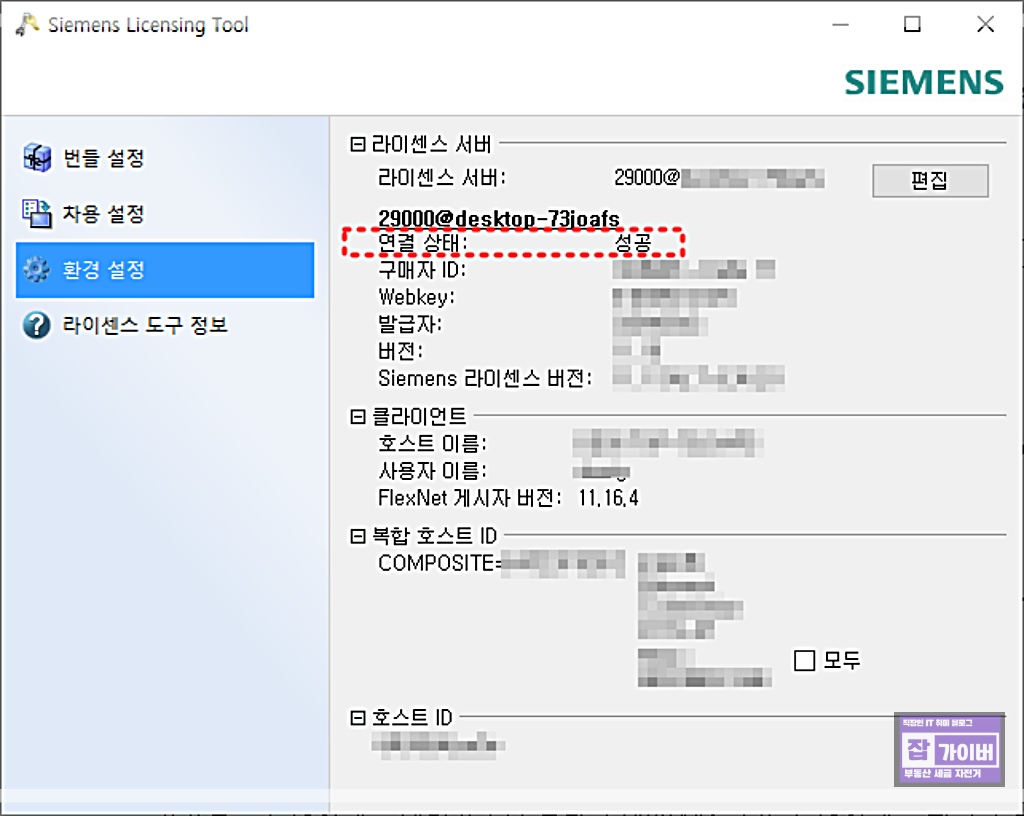This screenshot has width=1024, height=816.
Task: Collapse the 클라이언트 section
Action: [357, 416]
